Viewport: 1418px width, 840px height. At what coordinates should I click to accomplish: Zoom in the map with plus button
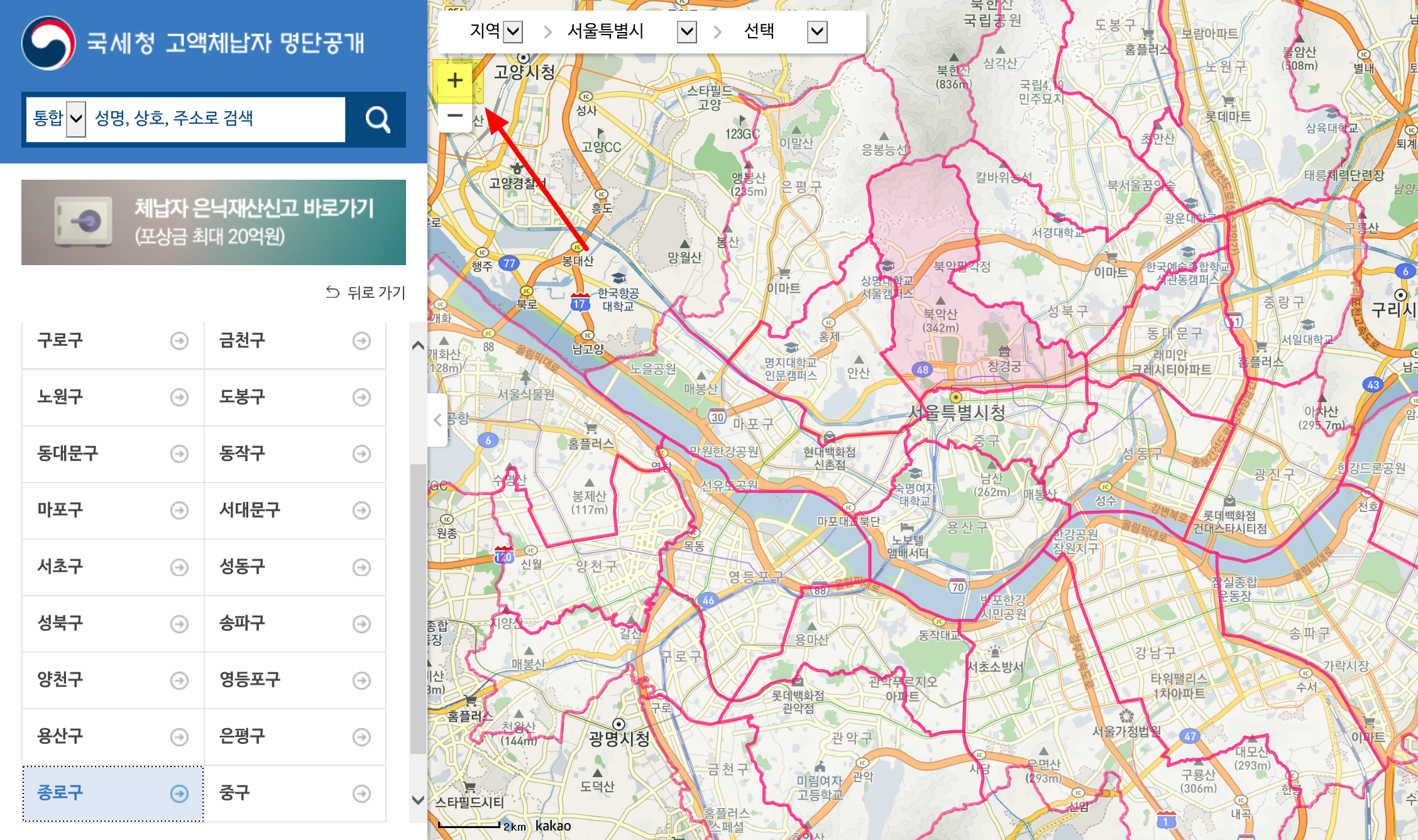click(x=455, y=80)
